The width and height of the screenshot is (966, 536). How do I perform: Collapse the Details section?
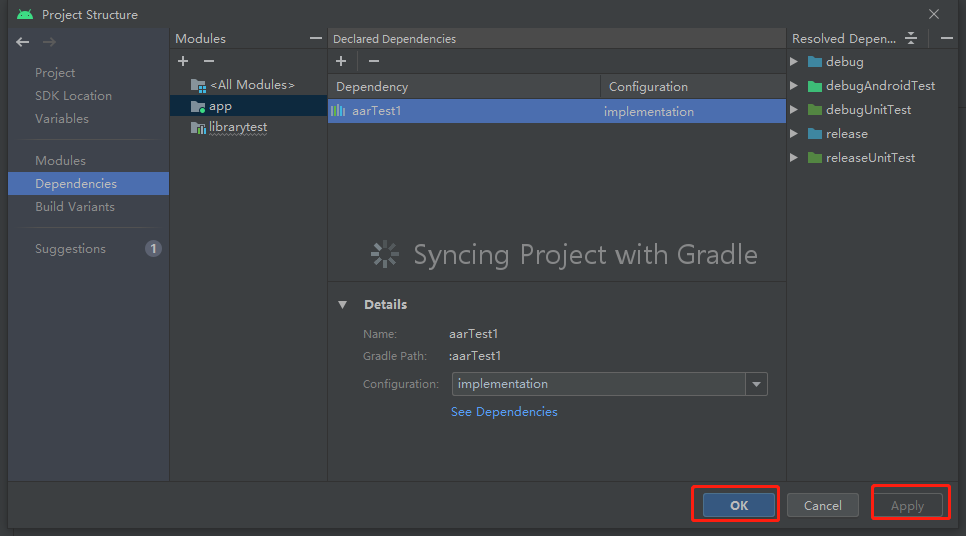pos(343,304)
